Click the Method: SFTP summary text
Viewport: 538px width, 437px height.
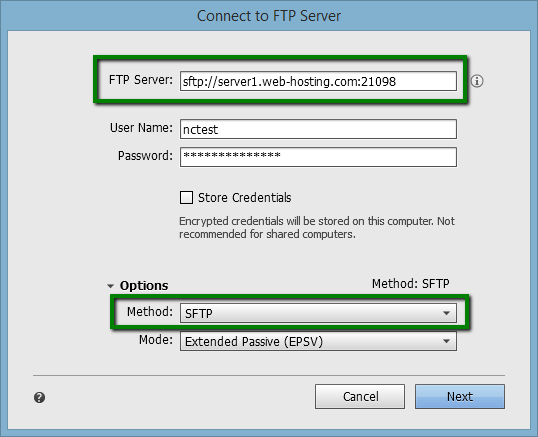[411, 284]
